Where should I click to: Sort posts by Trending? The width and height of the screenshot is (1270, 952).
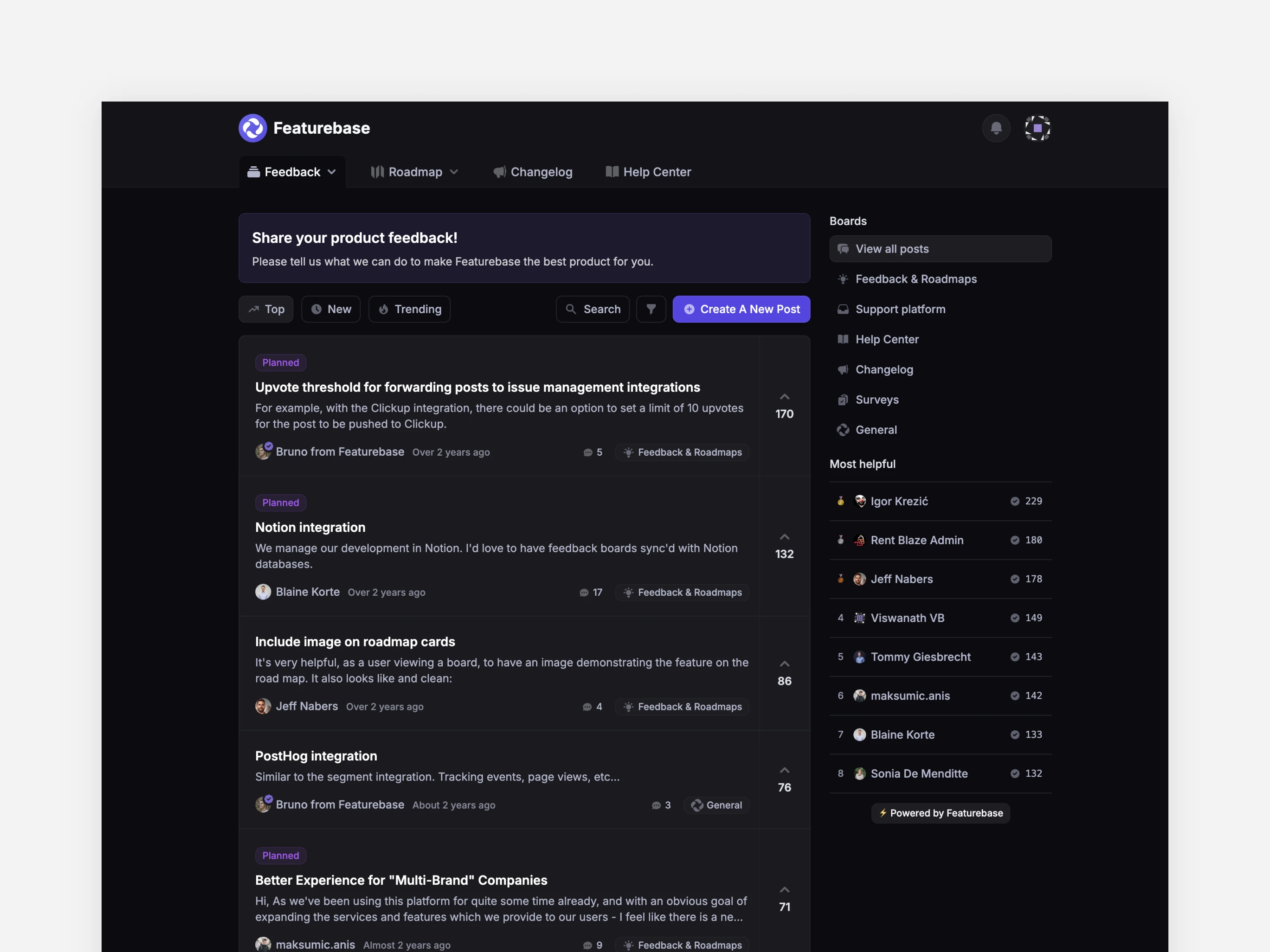tap(409, 309)
